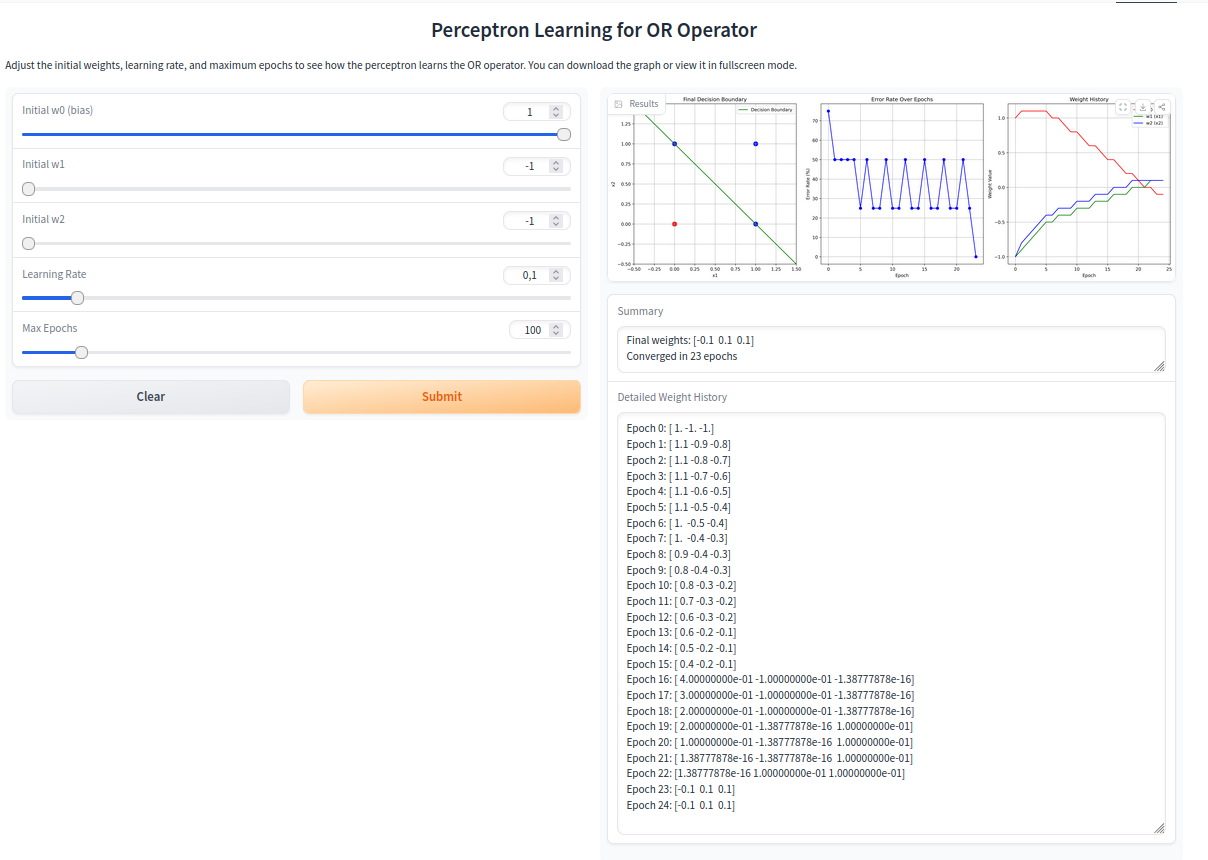Raise the Learning Rate via stepper arrow
This screenshot has height=860, width=1208.
click(558, 271)
